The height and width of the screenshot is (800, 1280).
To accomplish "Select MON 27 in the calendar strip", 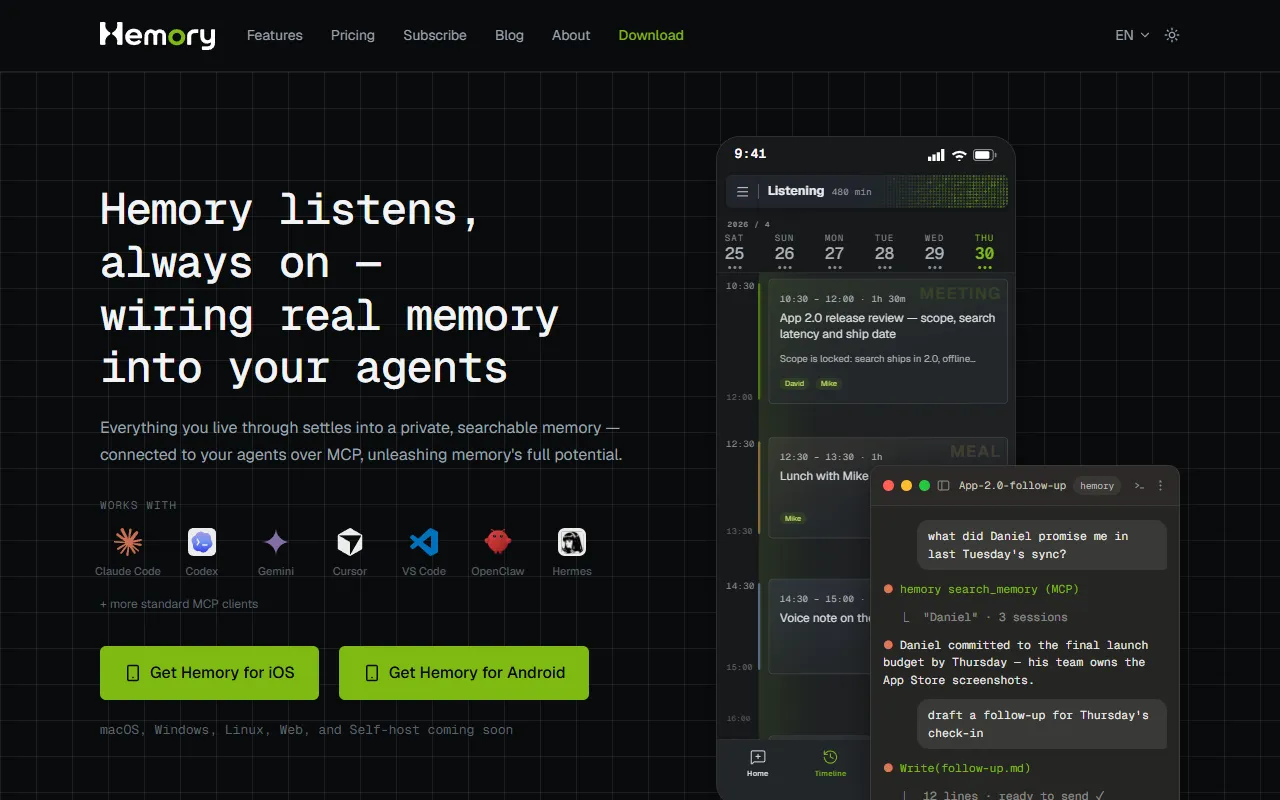I will pos(835,250).
